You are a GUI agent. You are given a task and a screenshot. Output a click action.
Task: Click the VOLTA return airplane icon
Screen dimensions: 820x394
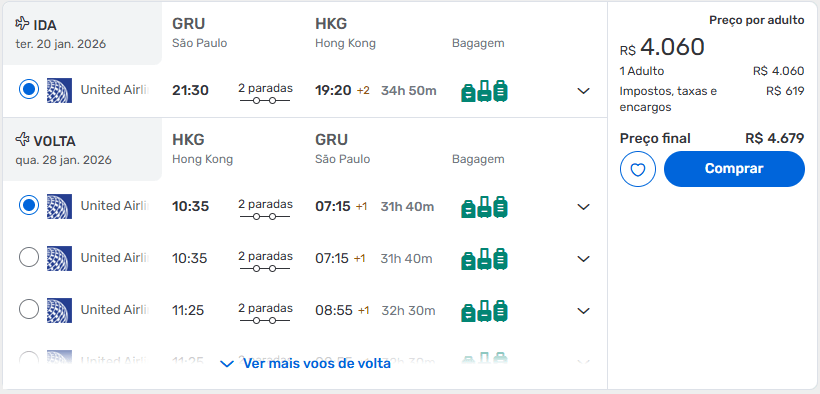tap(22, 140)
